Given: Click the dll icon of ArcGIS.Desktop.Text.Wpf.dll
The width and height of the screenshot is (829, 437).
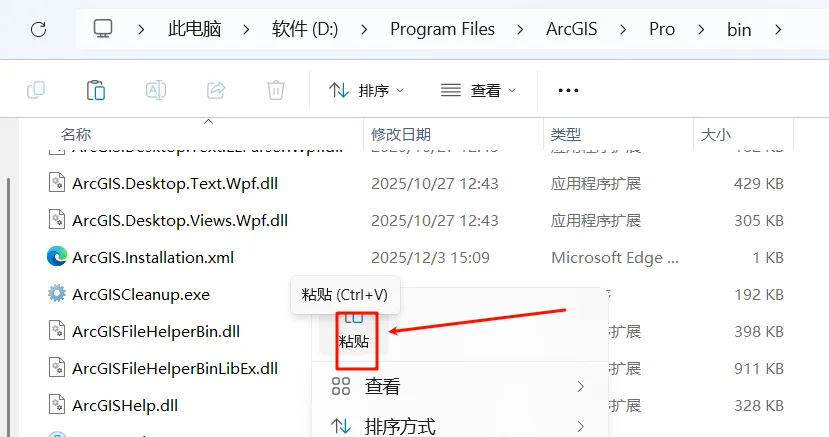Looking at the screenshot, I should pos(57,182).
